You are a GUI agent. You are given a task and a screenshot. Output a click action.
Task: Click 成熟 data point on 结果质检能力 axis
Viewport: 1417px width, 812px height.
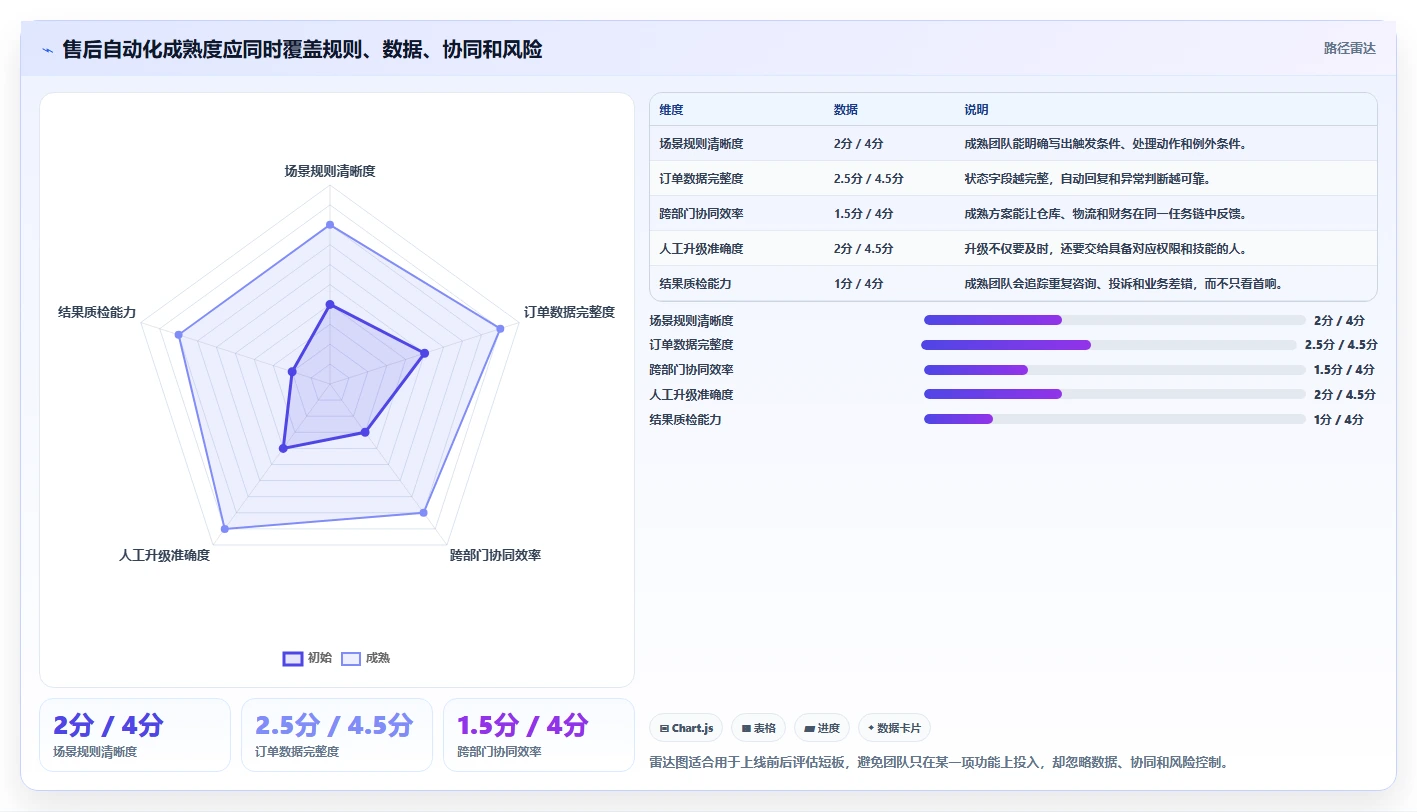coord(179,334)
